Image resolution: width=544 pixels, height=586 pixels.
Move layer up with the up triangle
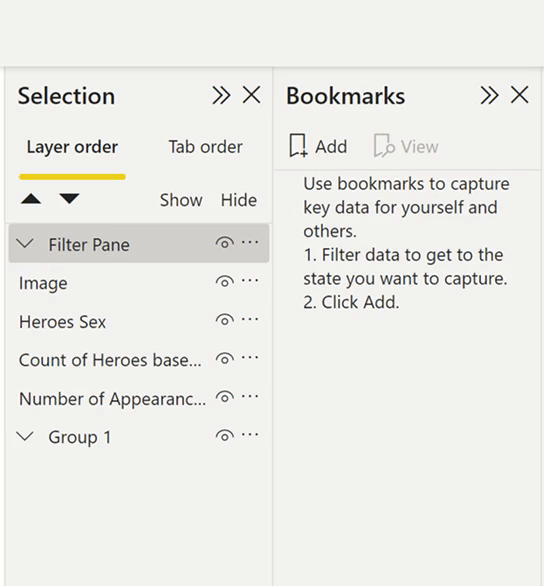[x=31, y=199]
